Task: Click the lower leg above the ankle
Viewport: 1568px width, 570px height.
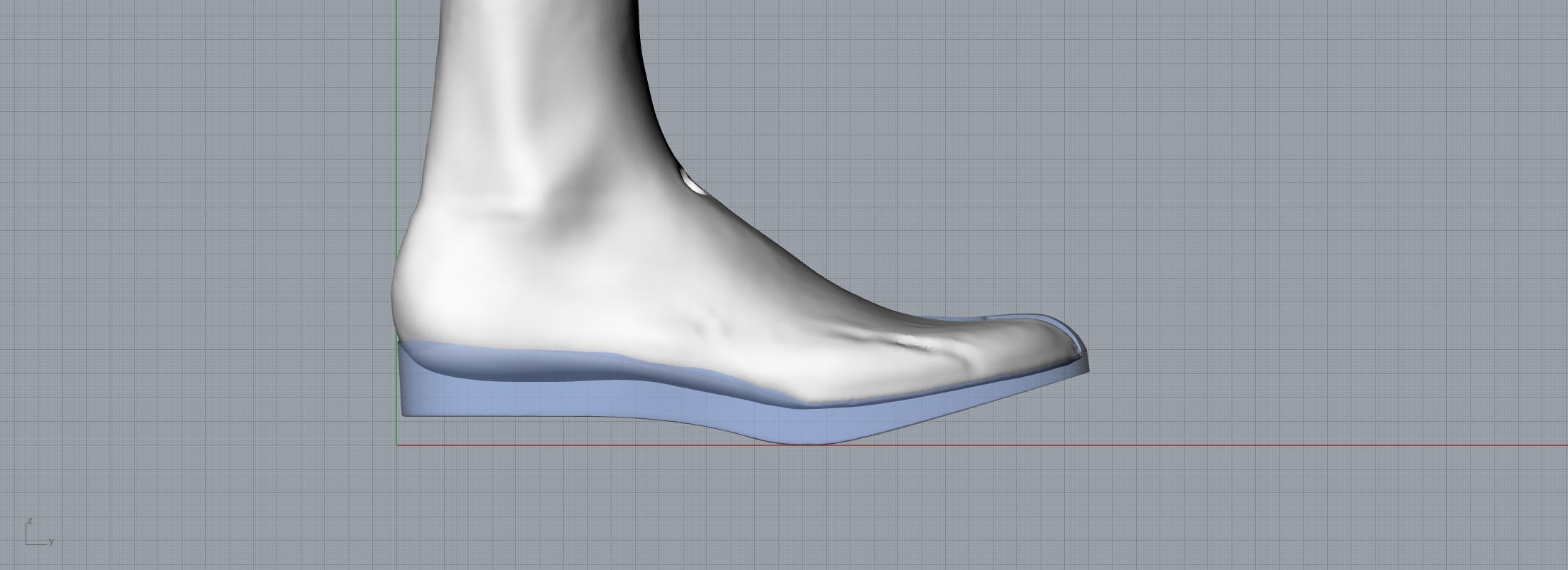Action: 542,71
